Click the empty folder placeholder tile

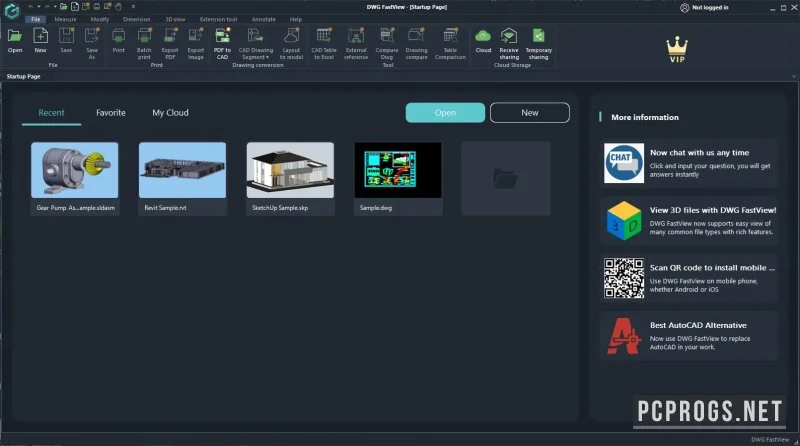(x=506, y=178)
